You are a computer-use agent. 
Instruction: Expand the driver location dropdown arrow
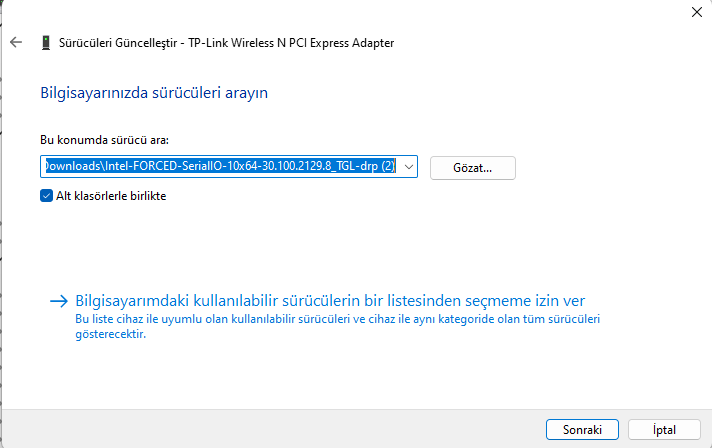pos(409,167)
